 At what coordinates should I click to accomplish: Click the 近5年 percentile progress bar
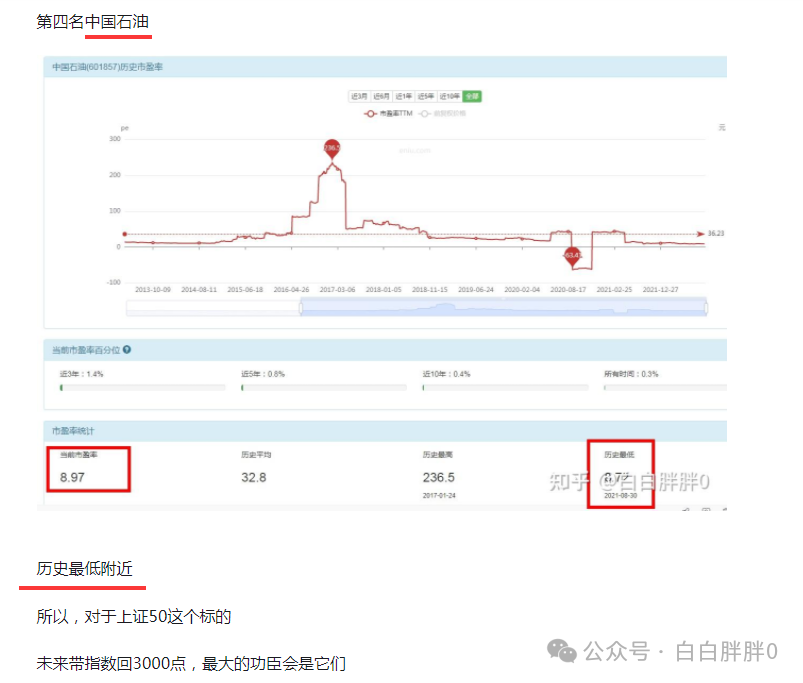(324, 388)
